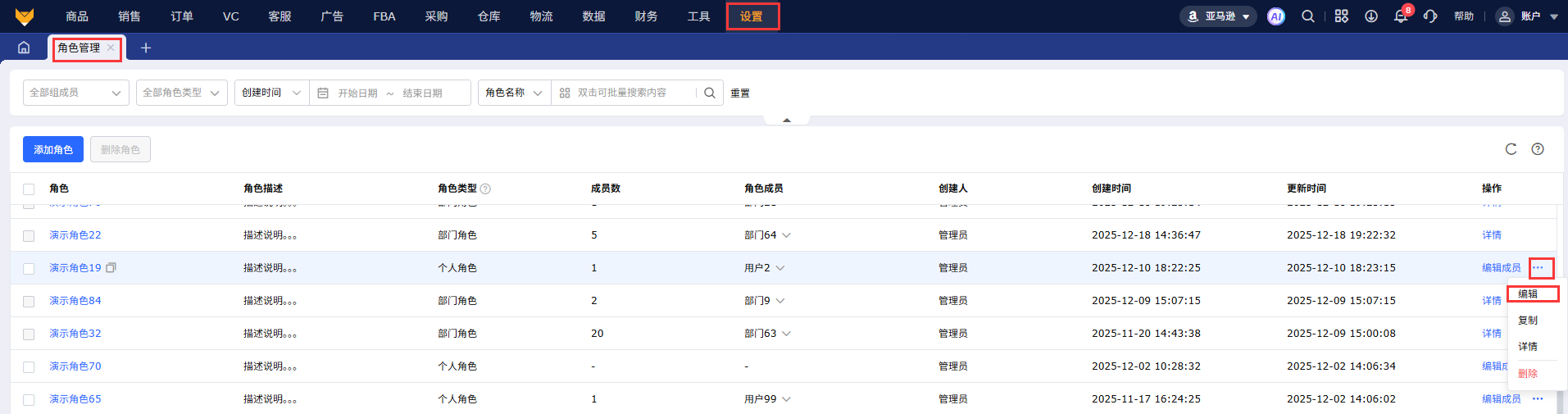Click the batch search grid icon
The height and width of the screenshot is (414, 1568).
(x=565, y=93)
